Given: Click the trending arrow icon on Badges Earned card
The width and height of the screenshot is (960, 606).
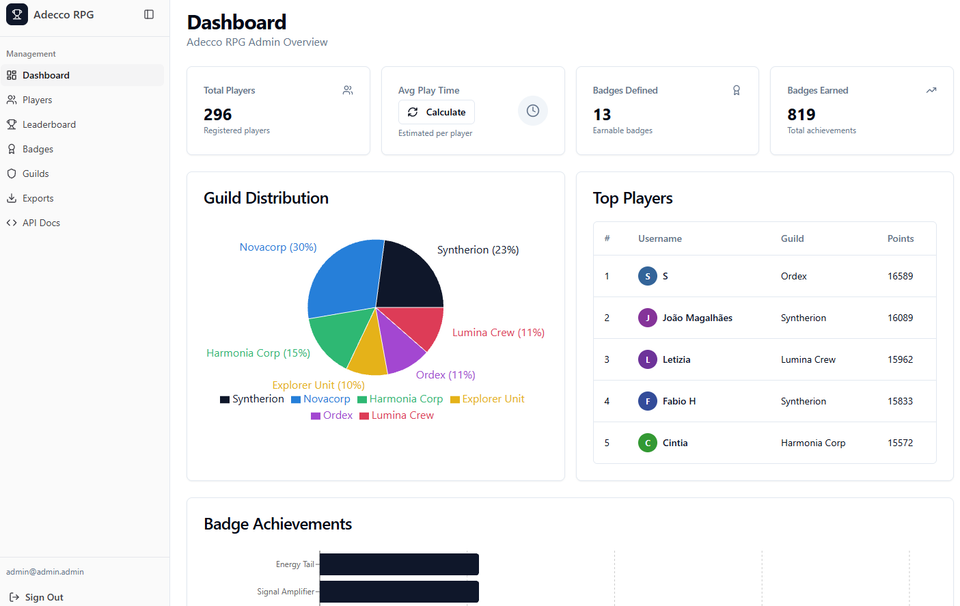Looking at the screenshot, I should pyautogui.click(x=931, y=90).
